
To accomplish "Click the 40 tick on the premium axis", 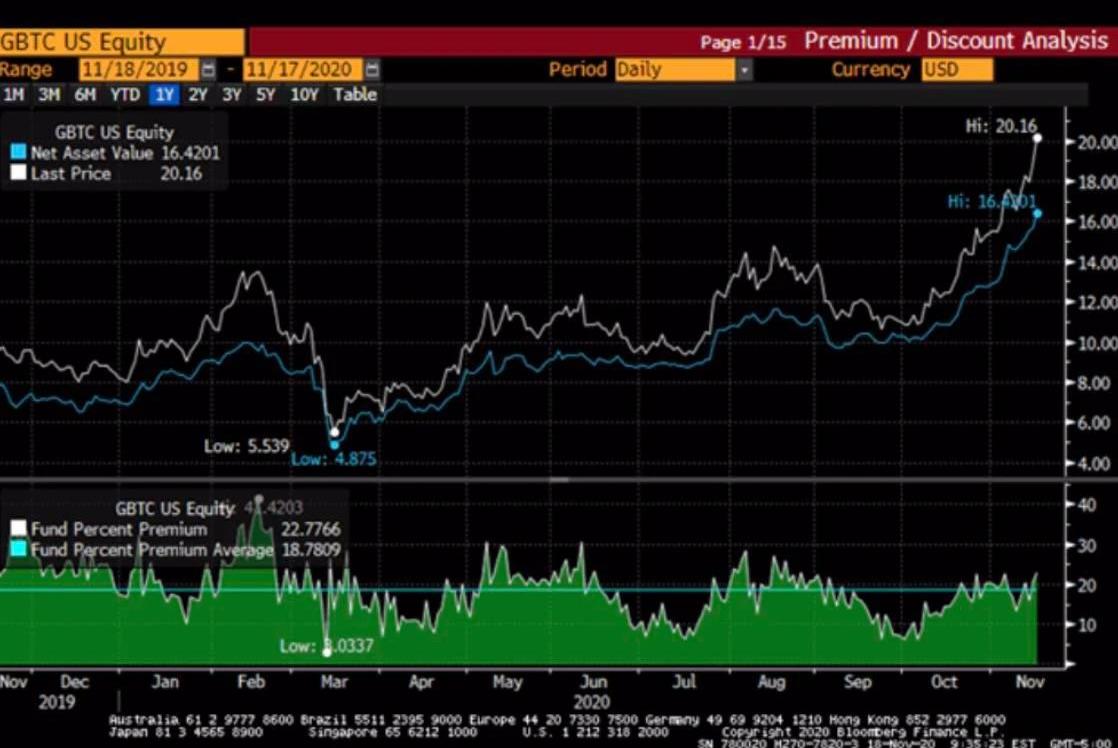I will coord(1087,505).
